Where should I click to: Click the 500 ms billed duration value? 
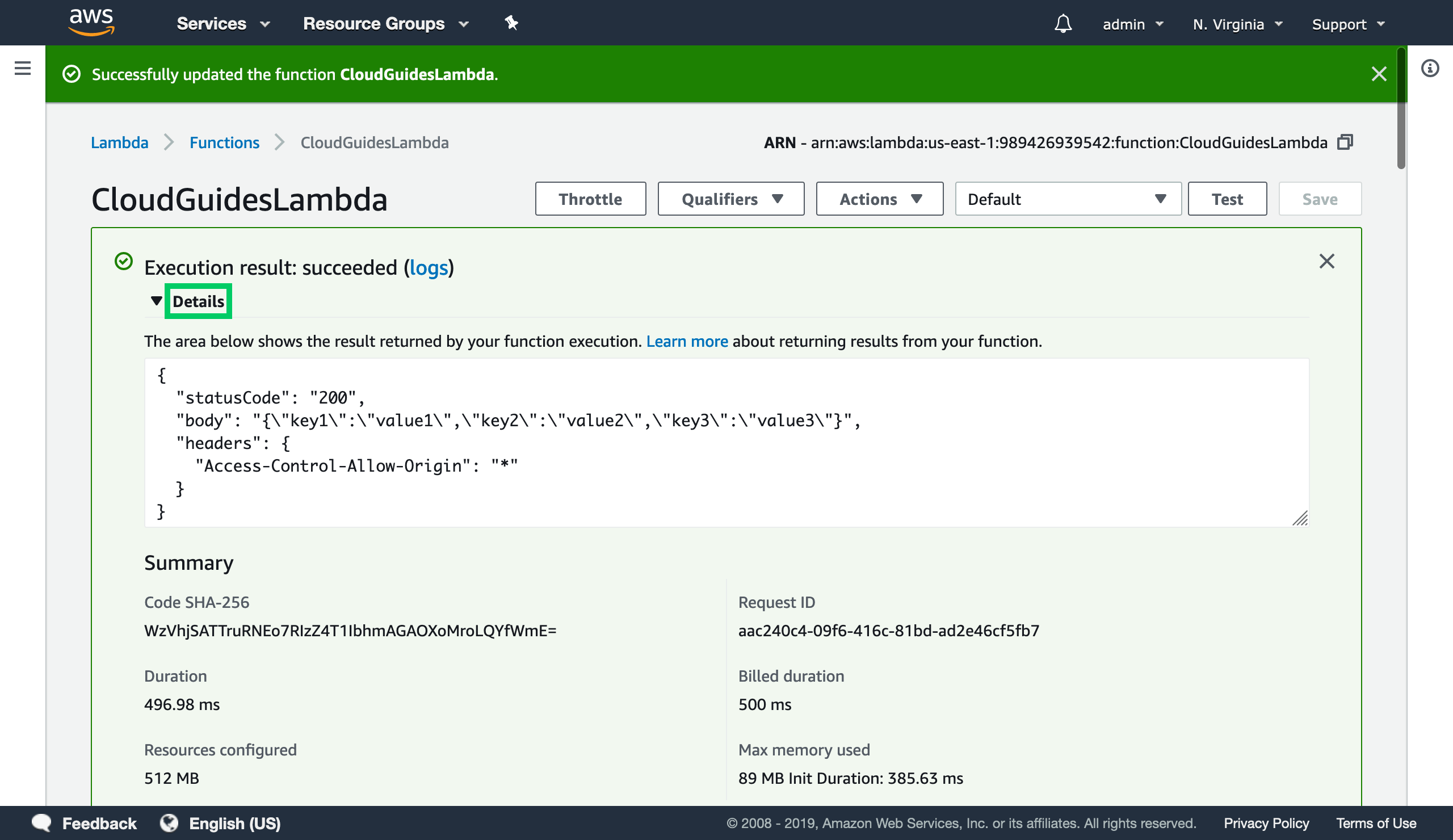click(x=765, y=704)
